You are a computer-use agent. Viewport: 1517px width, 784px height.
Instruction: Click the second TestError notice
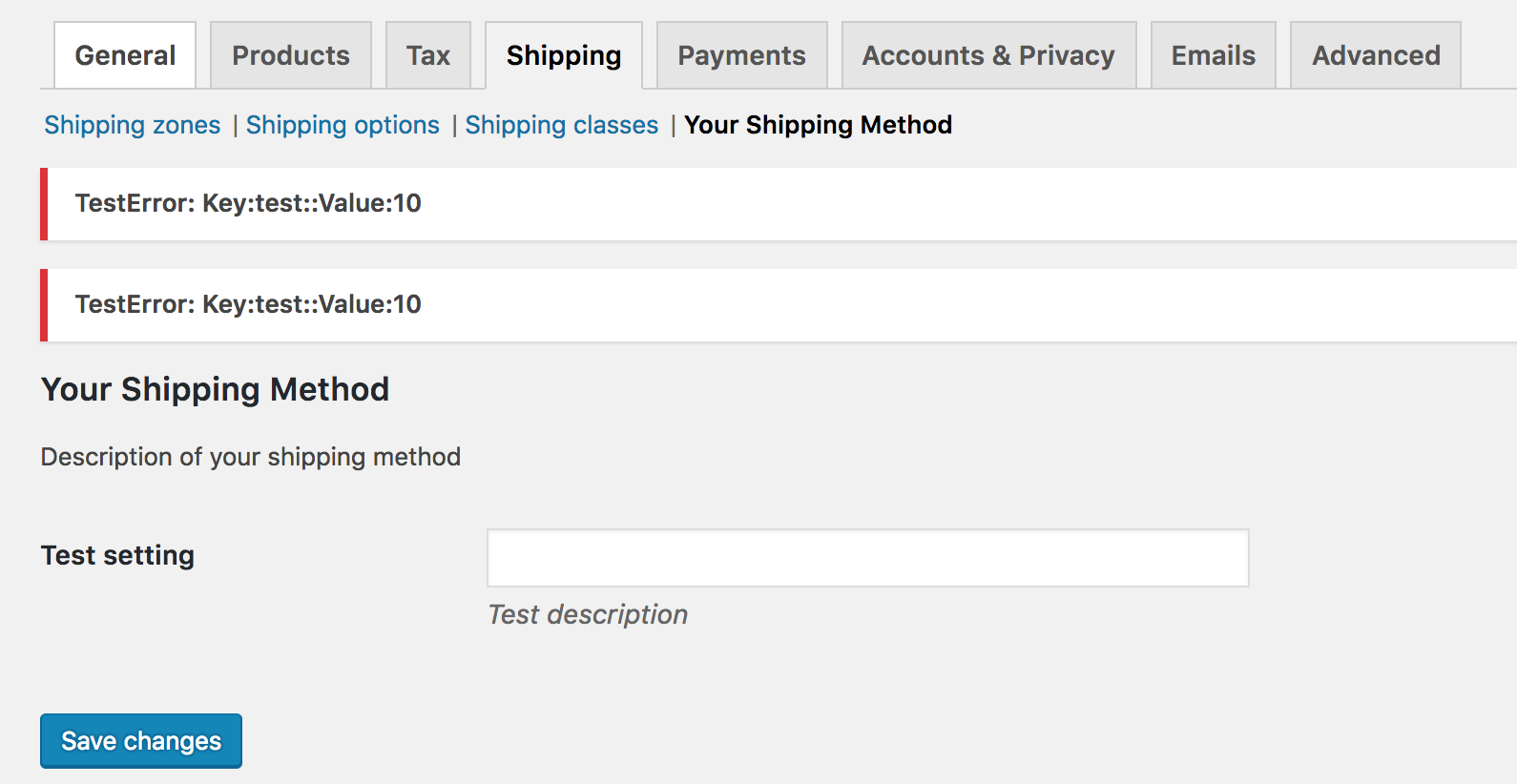tap(248, 304)
